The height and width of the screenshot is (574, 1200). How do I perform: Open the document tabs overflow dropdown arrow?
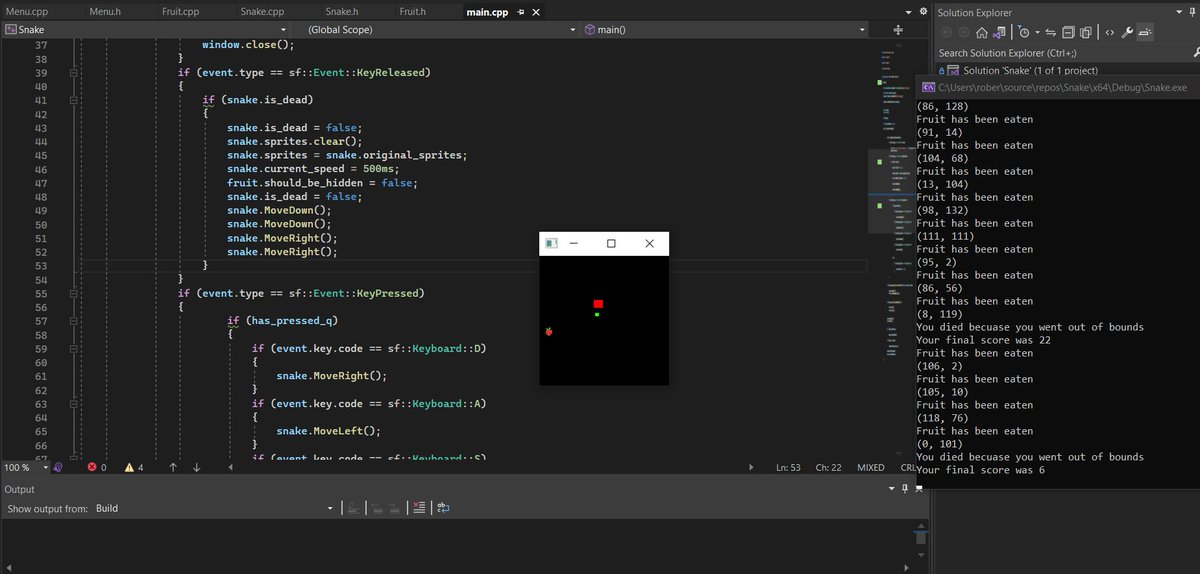[908, 12]
